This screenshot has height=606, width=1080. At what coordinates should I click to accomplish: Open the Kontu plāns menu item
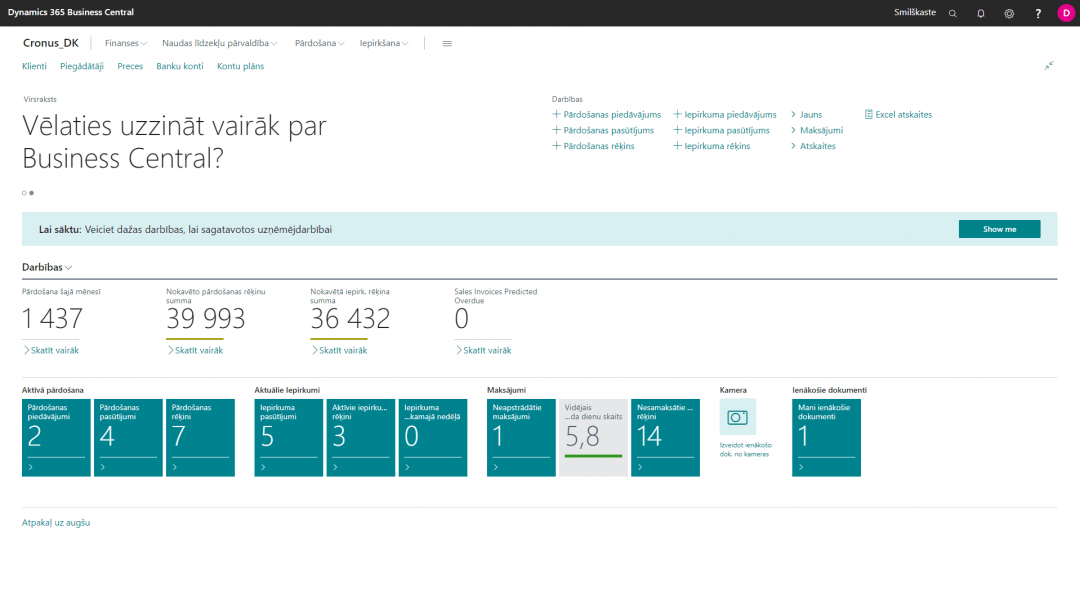pyautogui.click(x=240, y=66)
